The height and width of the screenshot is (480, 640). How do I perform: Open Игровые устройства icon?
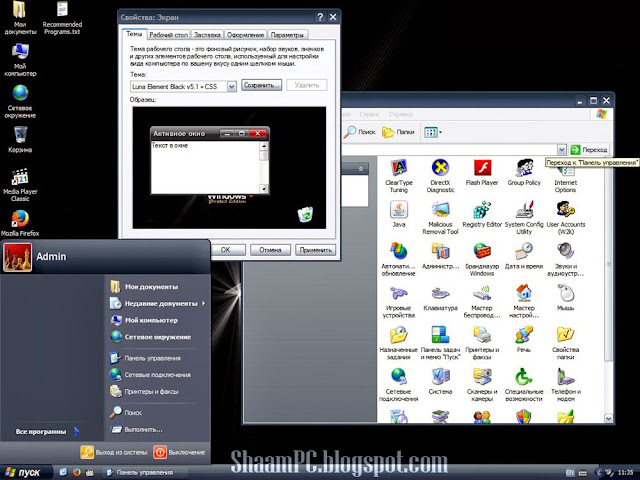tap(399, 302)
